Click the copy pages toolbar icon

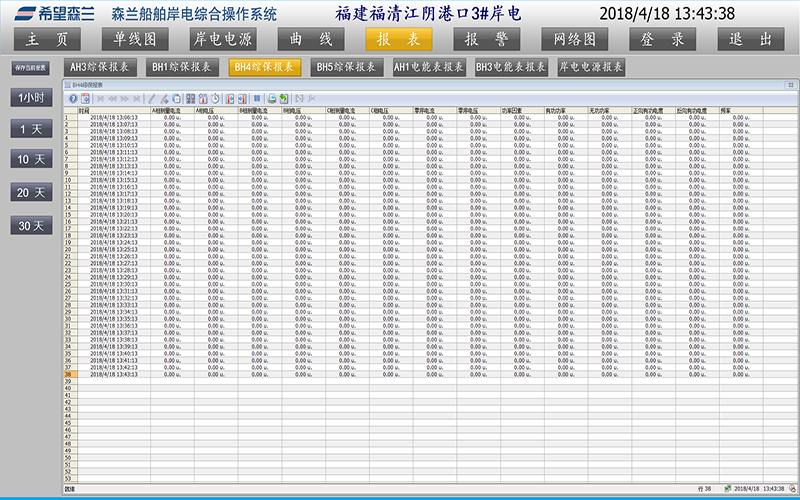[176, 99]
